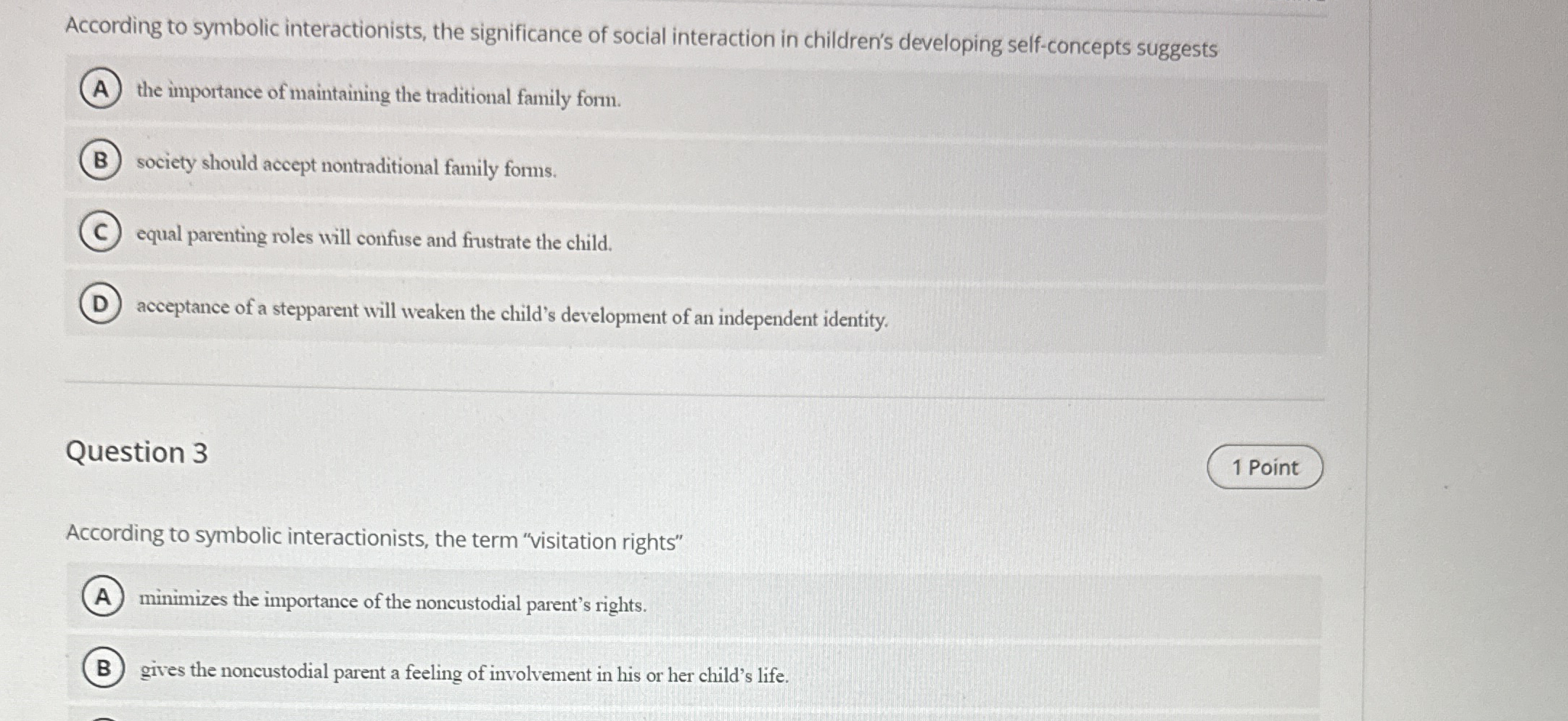Click the 1 Point badge
The height and width of the screenshot is (721, 1568).
[x=1265, y=468]
